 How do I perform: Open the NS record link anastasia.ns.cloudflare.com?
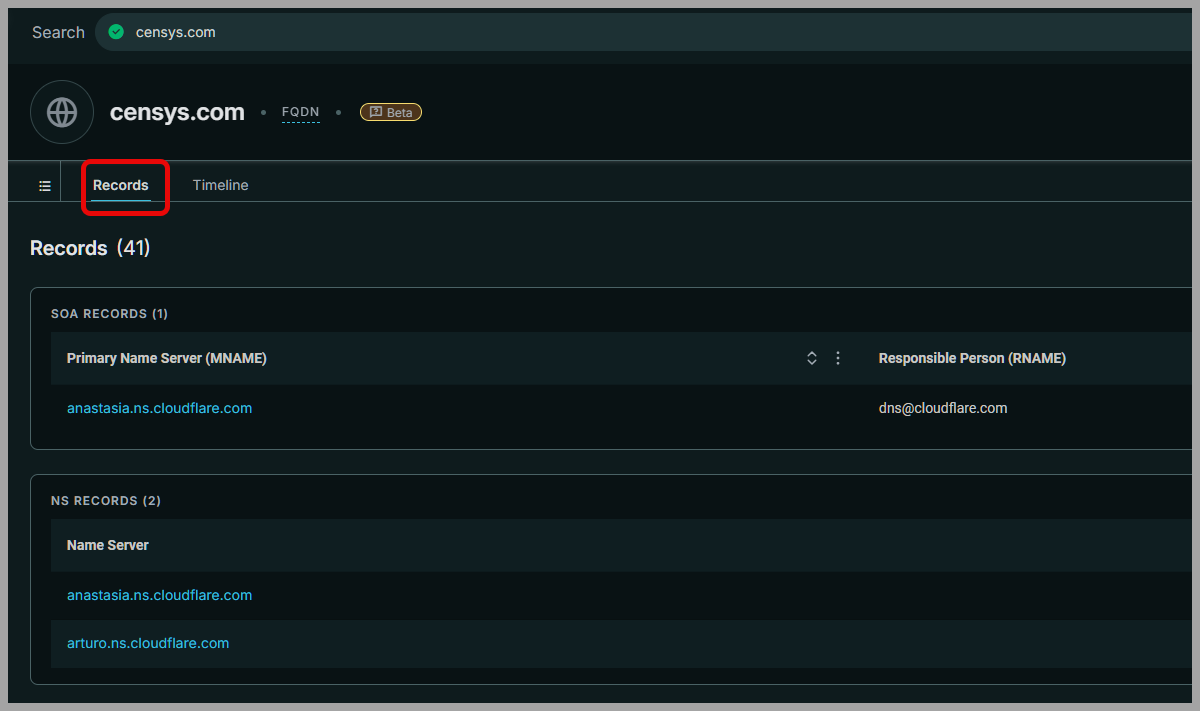point(159,595)
